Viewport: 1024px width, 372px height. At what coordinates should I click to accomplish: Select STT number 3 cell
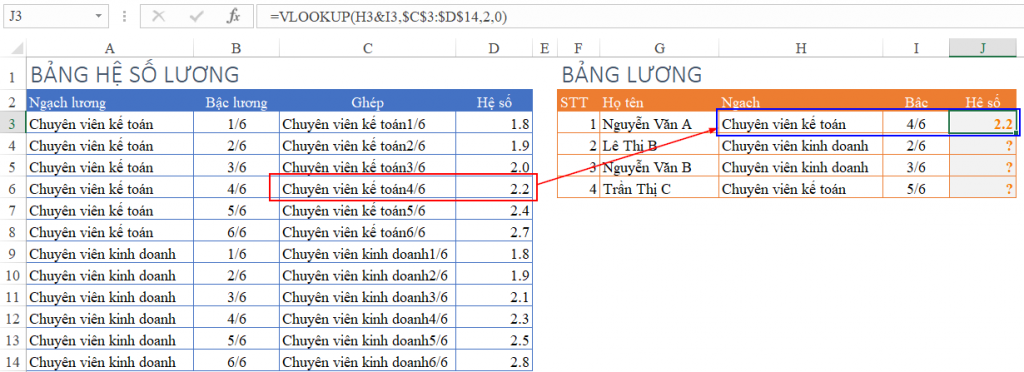click(x=579, y=166)
